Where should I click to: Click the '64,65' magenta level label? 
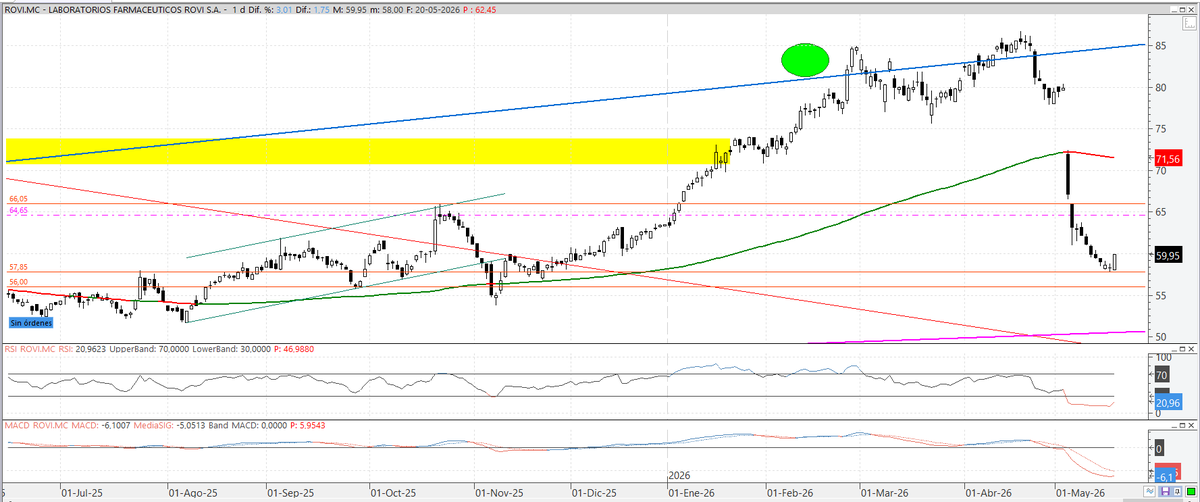18,211
